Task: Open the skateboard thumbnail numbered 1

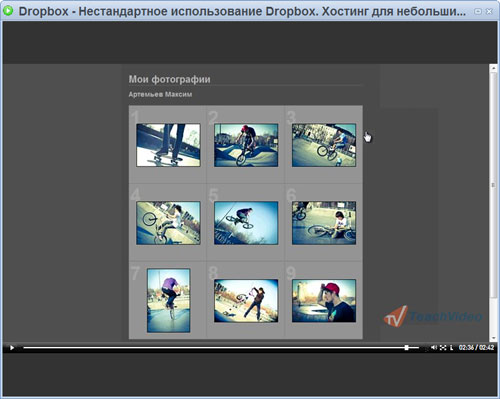Action: (168, 145)
